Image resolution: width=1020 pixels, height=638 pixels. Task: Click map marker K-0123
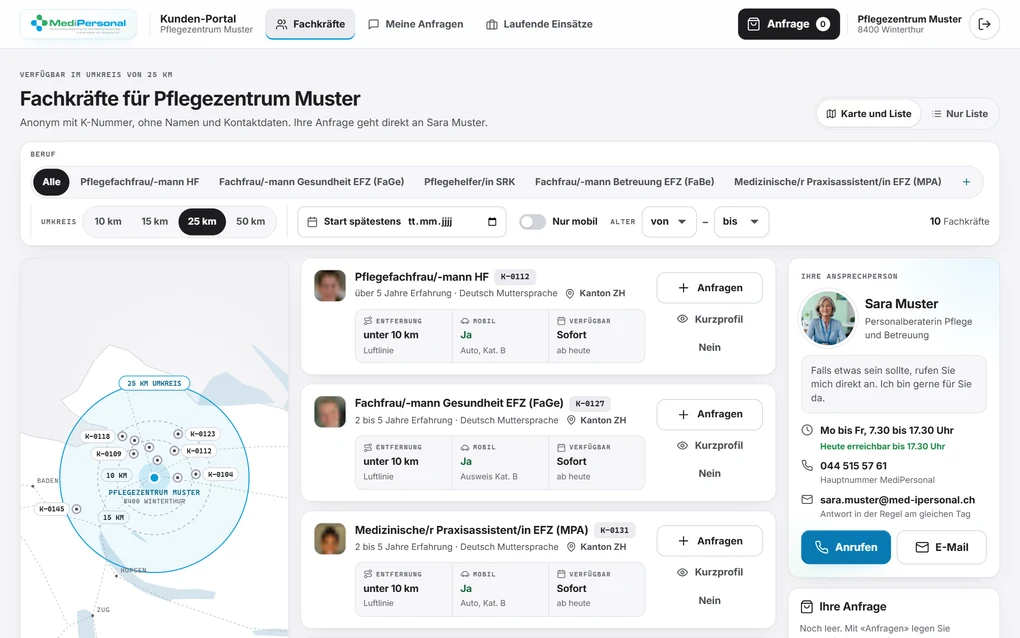point(202,434)
